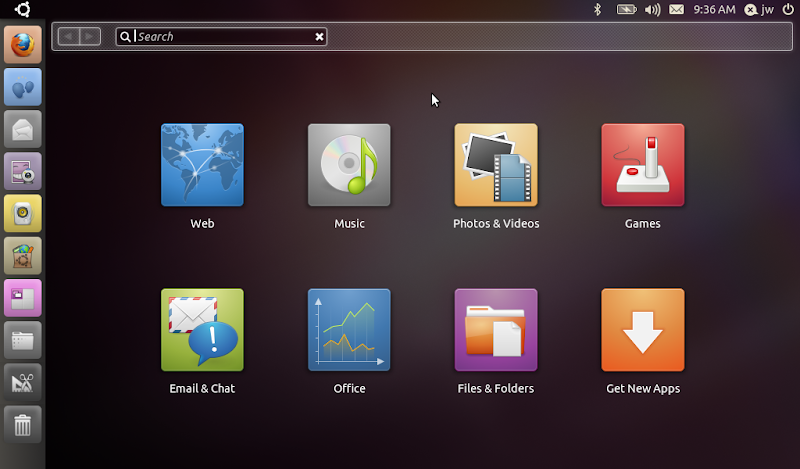
Task: Open Empathy chat from the launcher
Action: (x=23, y=87)
